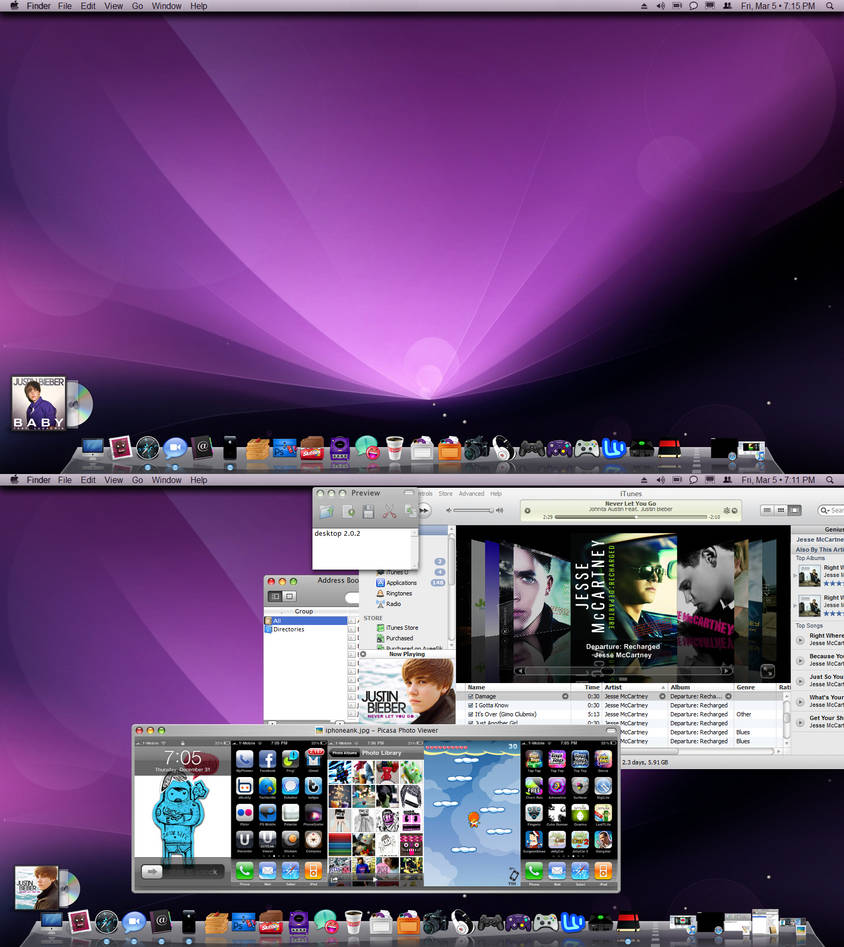Click Picasa Photo Viewer toolbar toggle pill
The width and height of the screenshot is (844, 947).
(611, 731)
